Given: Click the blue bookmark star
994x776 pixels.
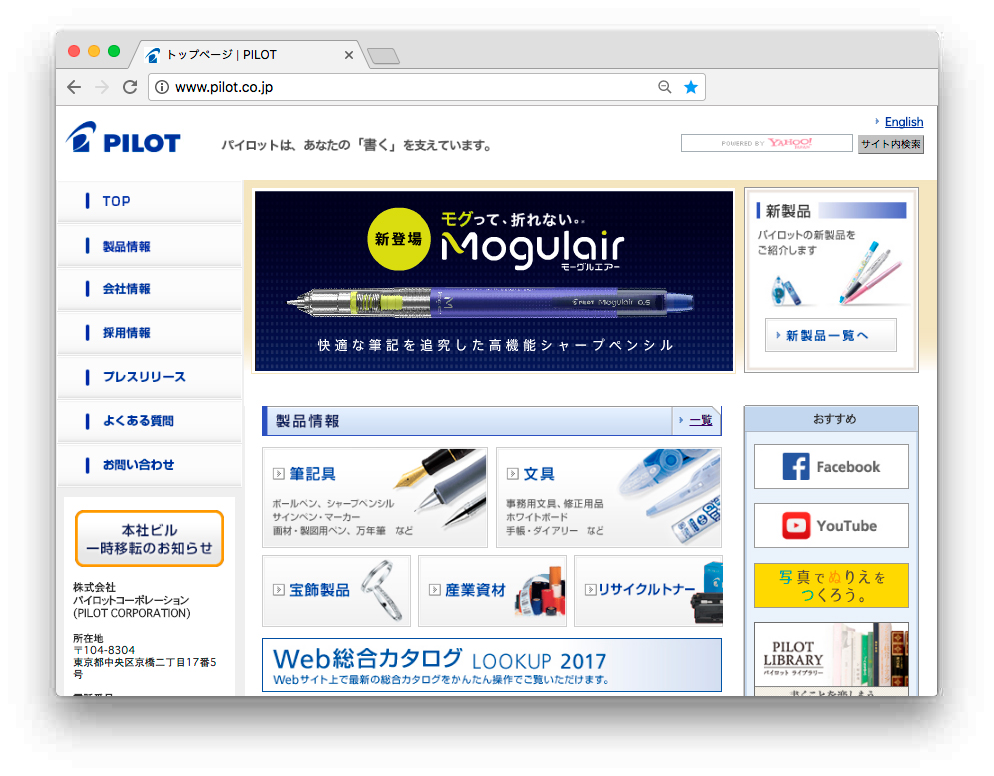Looking at the screenshot, I should point(691,87).
